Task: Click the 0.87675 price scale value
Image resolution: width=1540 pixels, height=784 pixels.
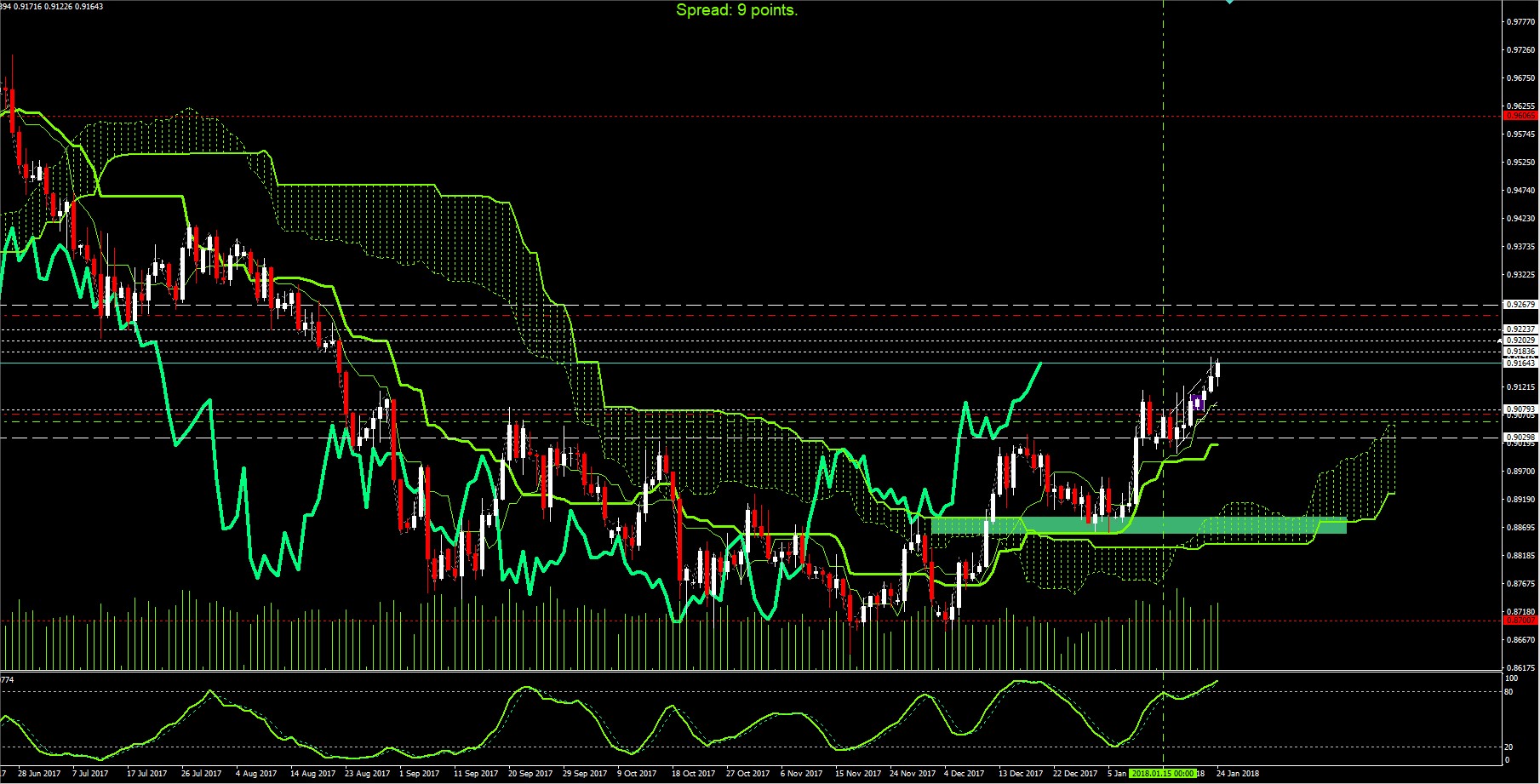Action: (1520, 584)
